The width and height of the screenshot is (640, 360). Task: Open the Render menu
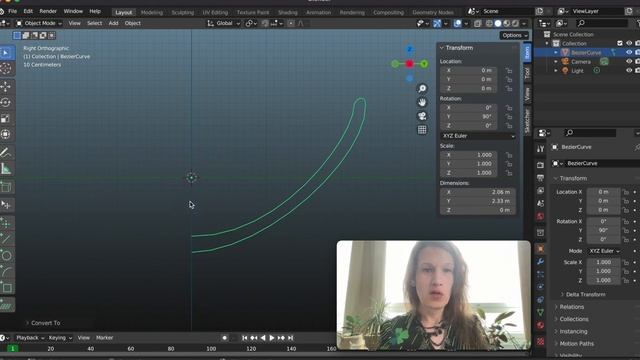click(48, 11)
